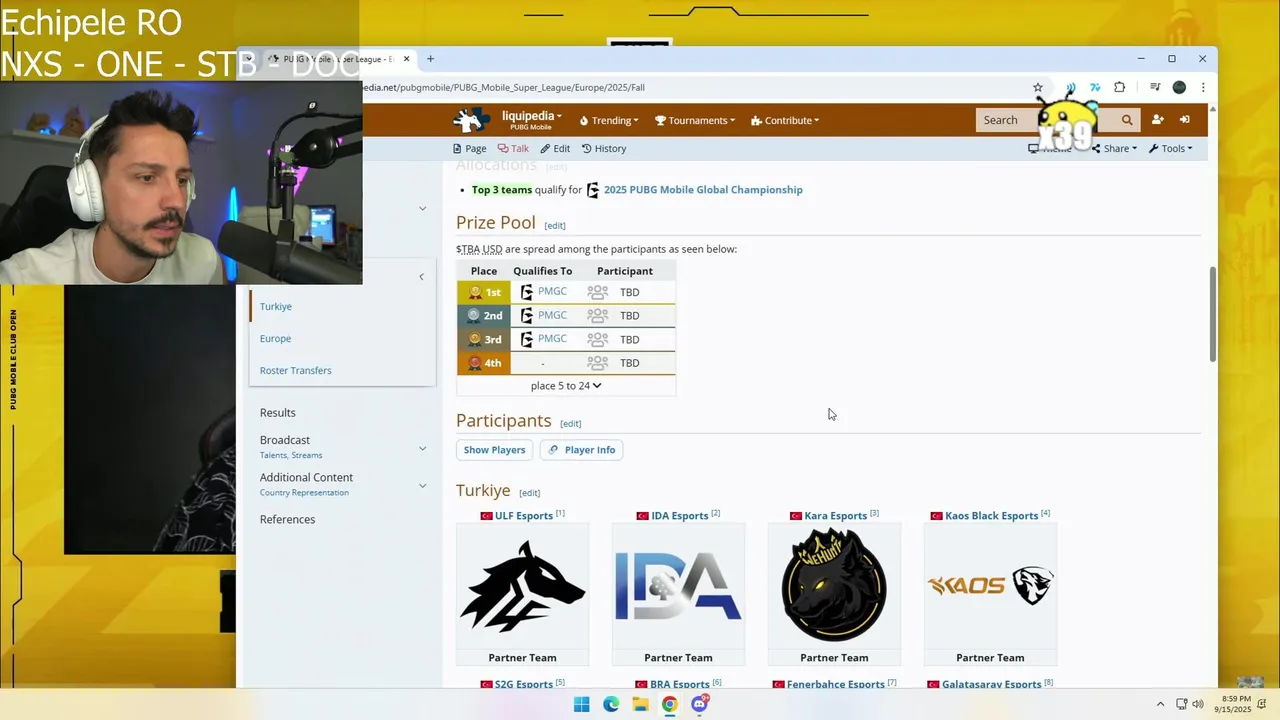Click the log in icon
This screenshot has height=720, width=1280.
[x=1184, y=120]
